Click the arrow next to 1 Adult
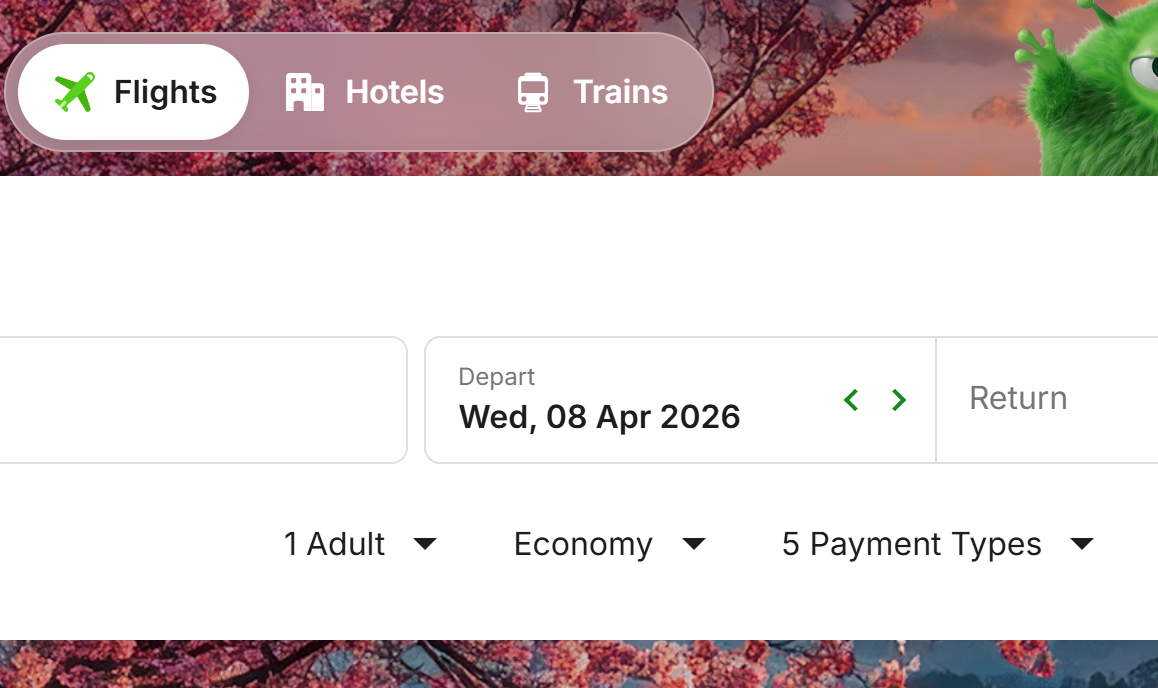This screenshot has height=688, width=1158. pos(425,544)
